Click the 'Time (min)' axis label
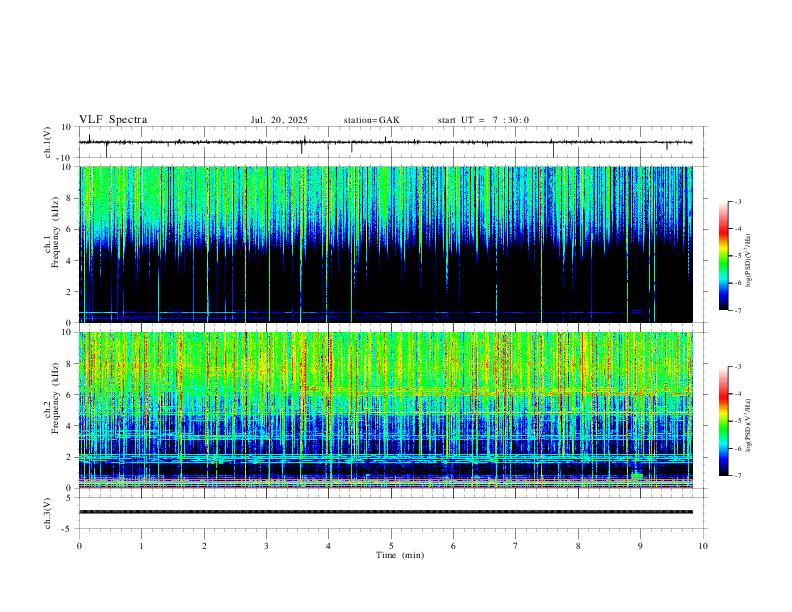 pos(400,555)
